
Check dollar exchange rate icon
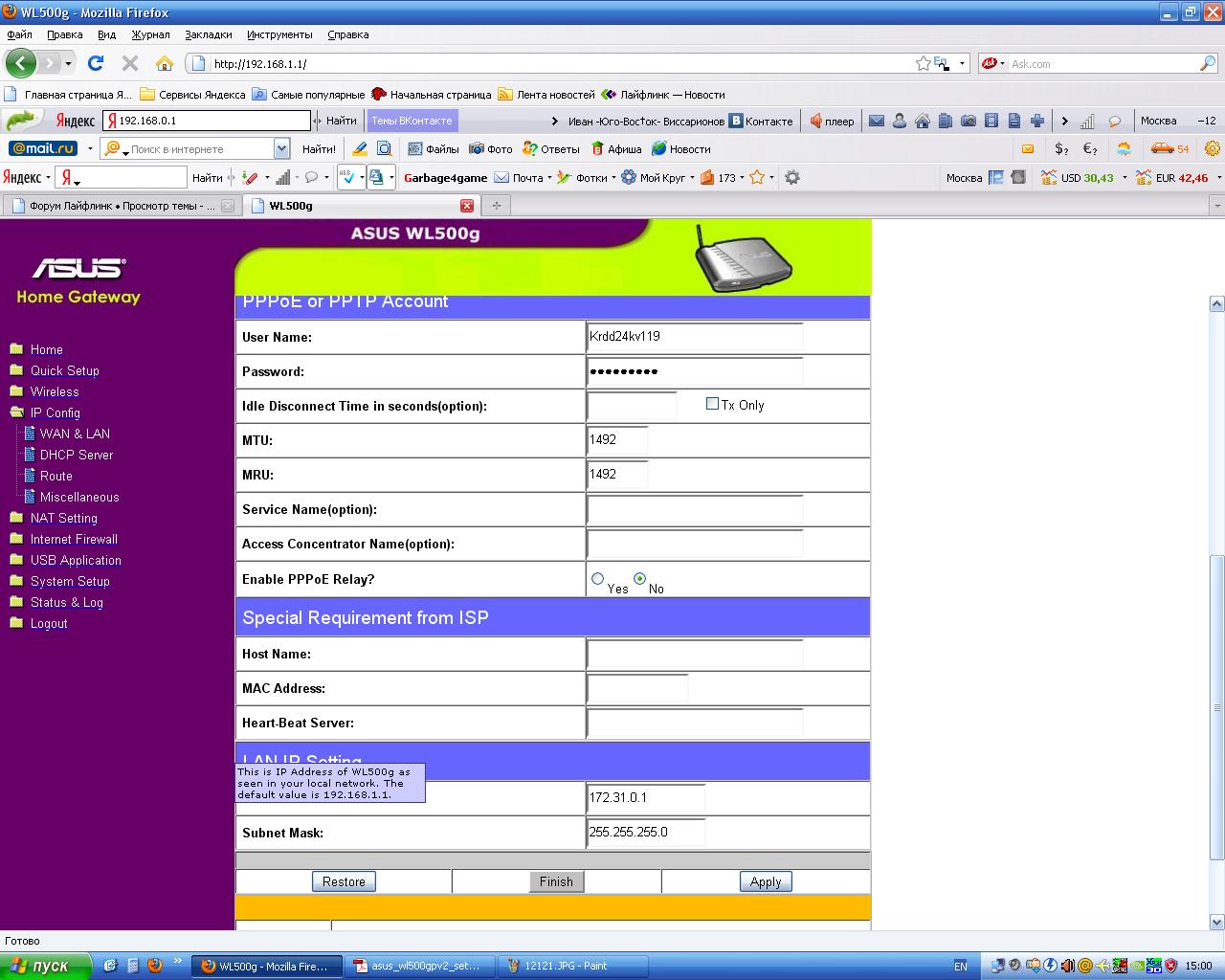click(x=1061, y=148)
